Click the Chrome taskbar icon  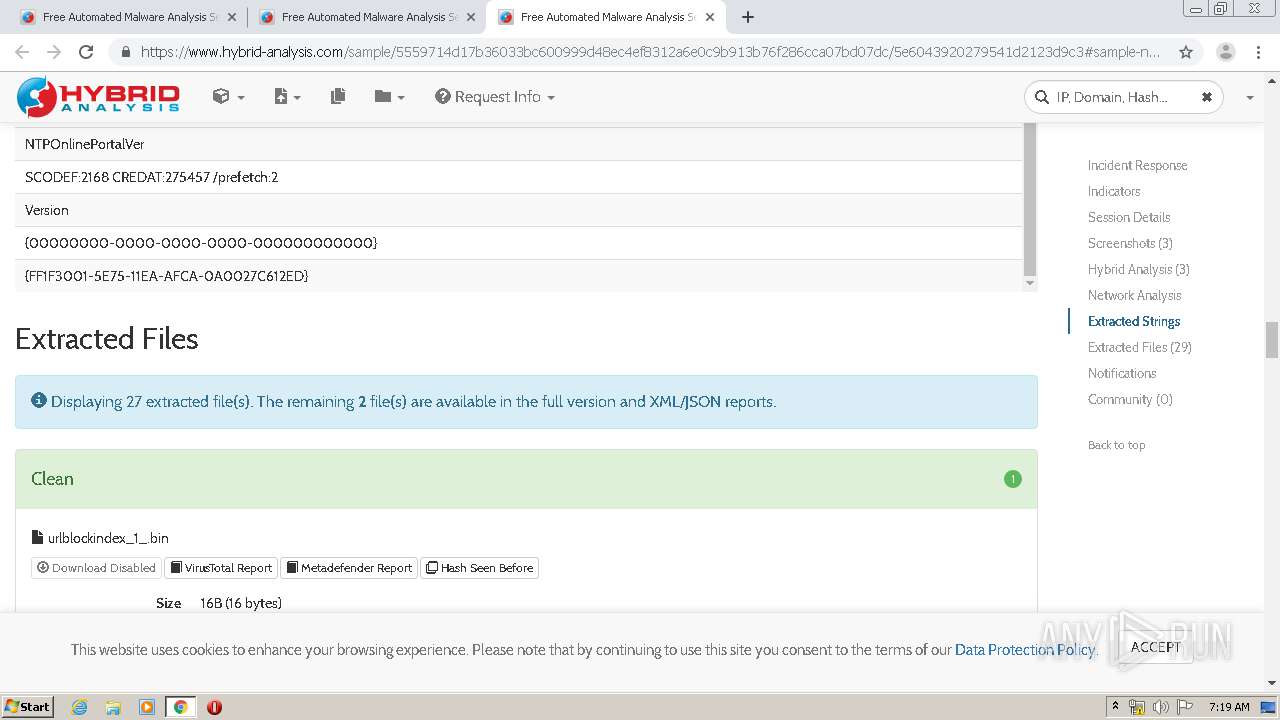(181, 707)
